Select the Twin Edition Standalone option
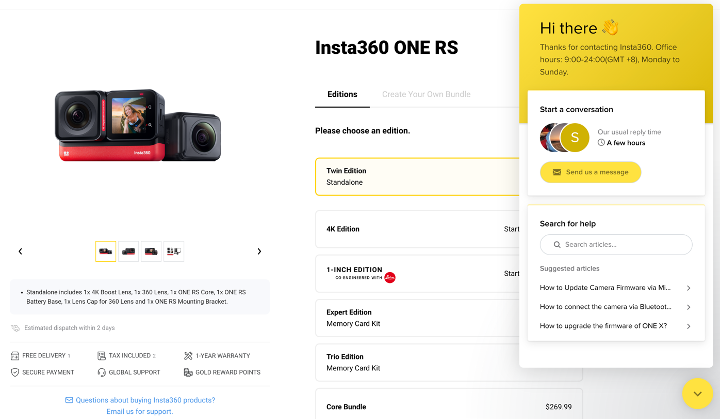Viewport: 720px width, 420px height. point(415,176)
